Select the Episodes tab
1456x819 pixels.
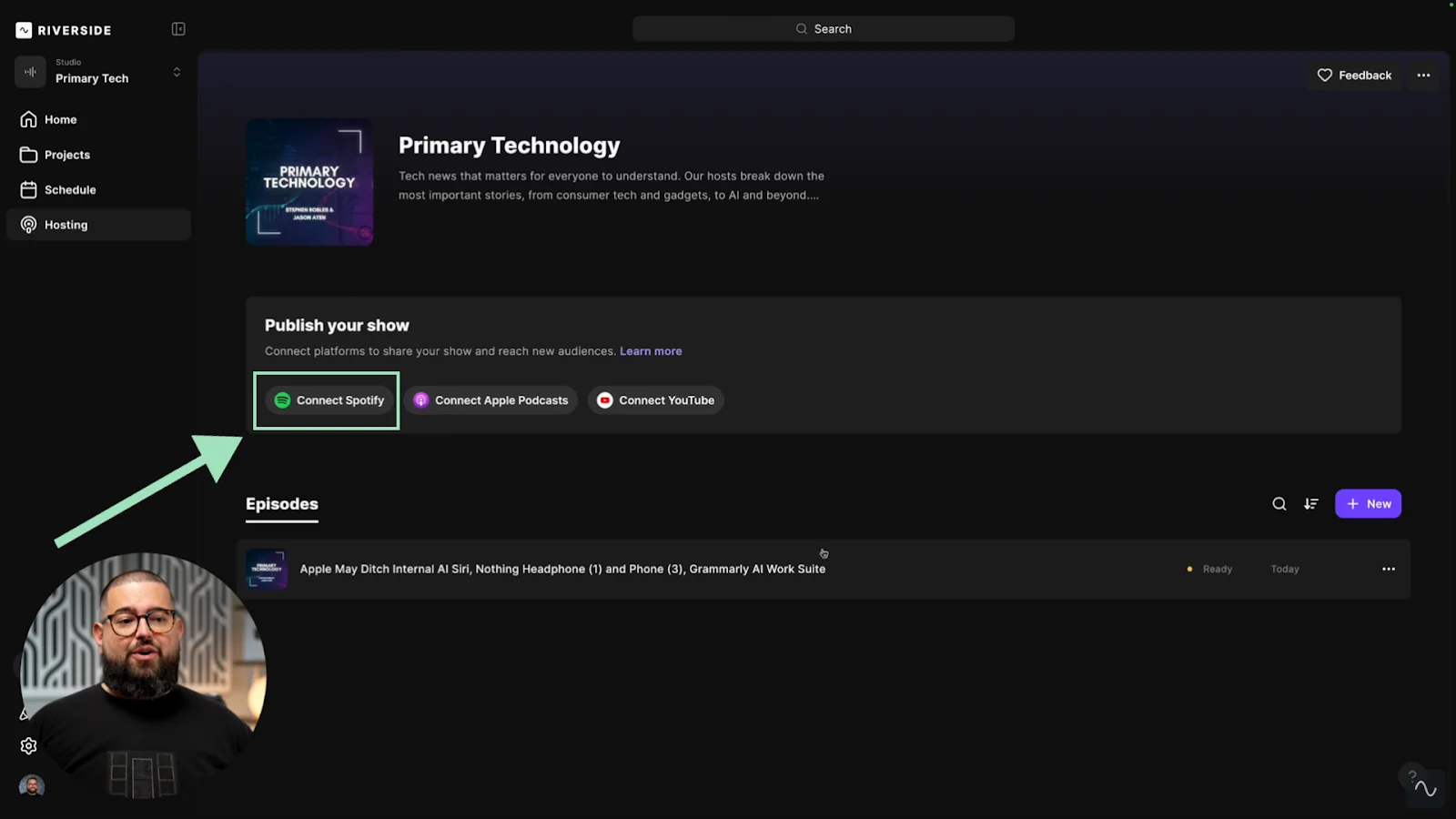[x=282, y=505]
